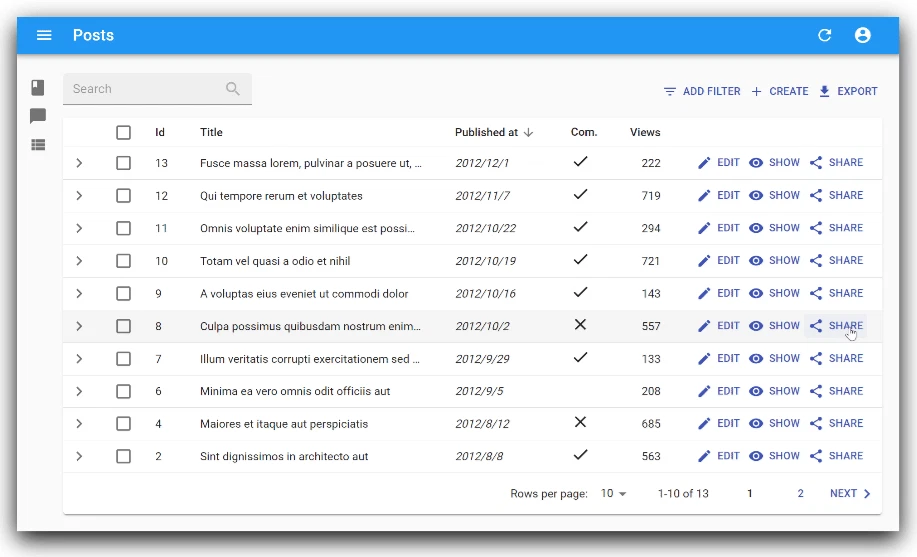Viewport: 917px width, 557px height.
Task: Check the checkbox for post 13
Action: [123, 163]
